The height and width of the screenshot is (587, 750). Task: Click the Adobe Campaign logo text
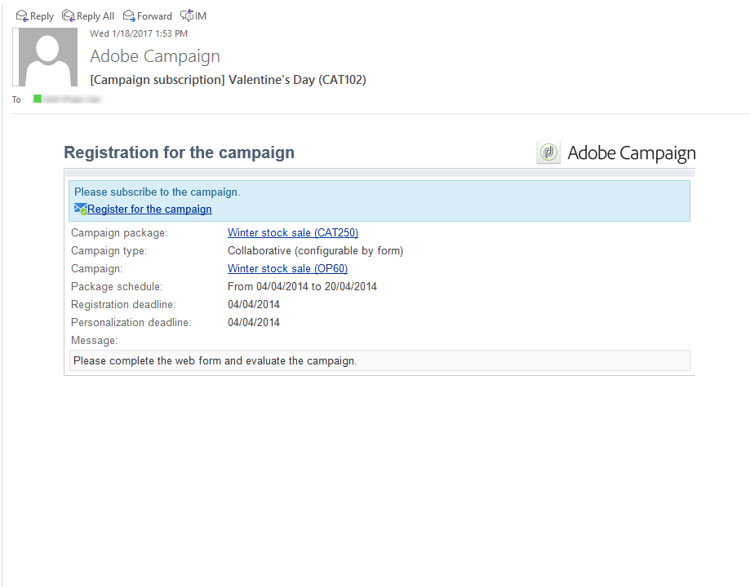pos(631,153)
